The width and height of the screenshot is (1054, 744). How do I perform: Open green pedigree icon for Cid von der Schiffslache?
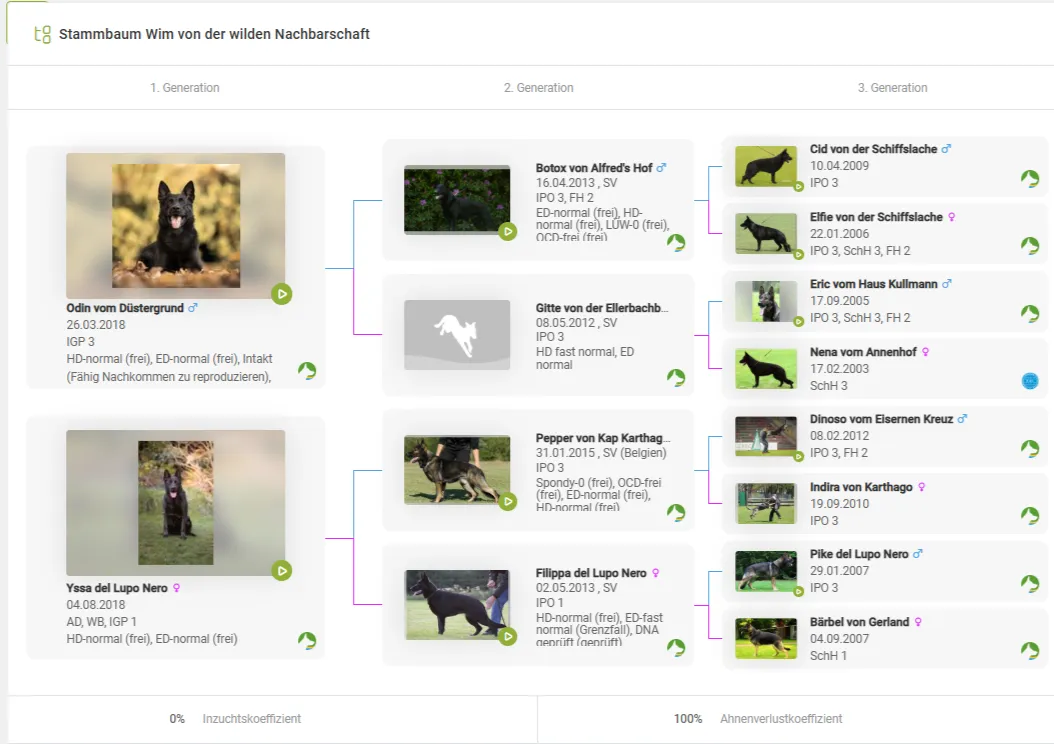(1029, 178)
